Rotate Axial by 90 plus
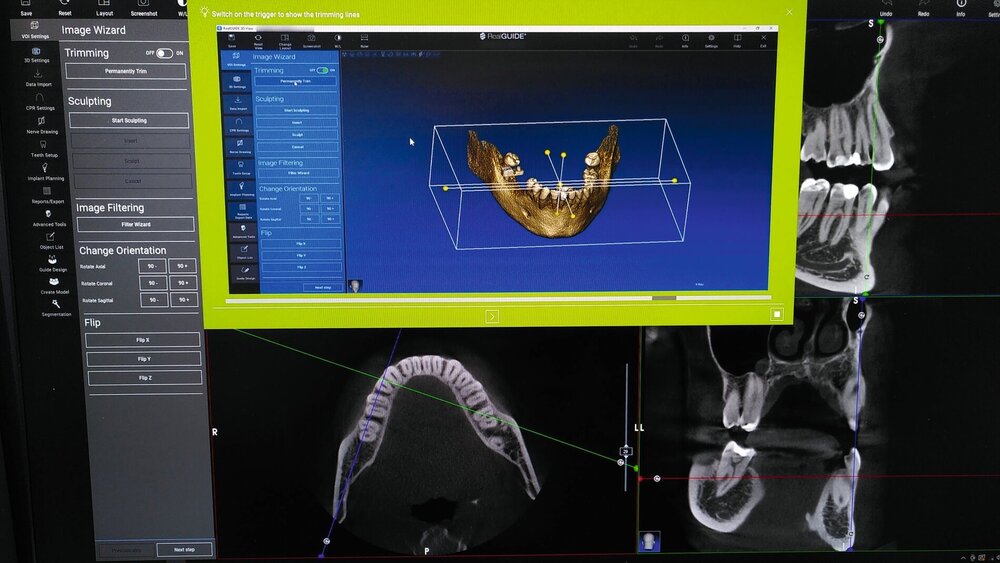Screen dimensions: 1000x563 [x=182, y=267]
